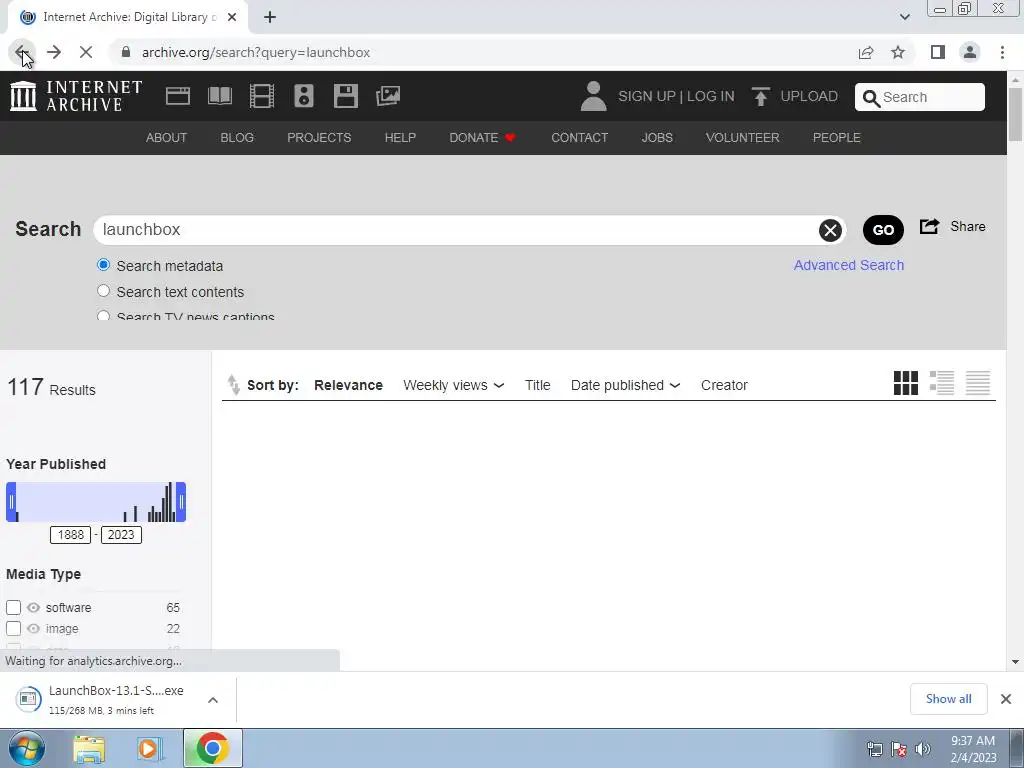Viewport: 1024px width, 768px height.
Task: Open the ABOUT nav item
Action: coord(166,138)
